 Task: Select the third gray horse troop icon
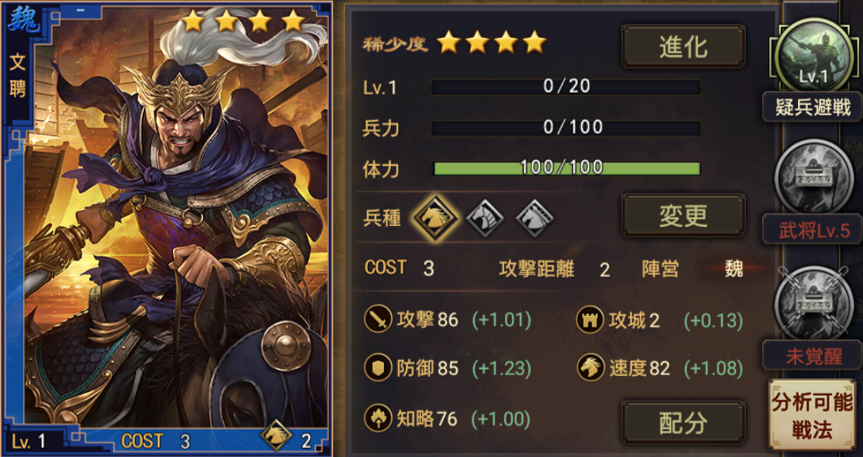pyautogui.click(x=534, y=218)
